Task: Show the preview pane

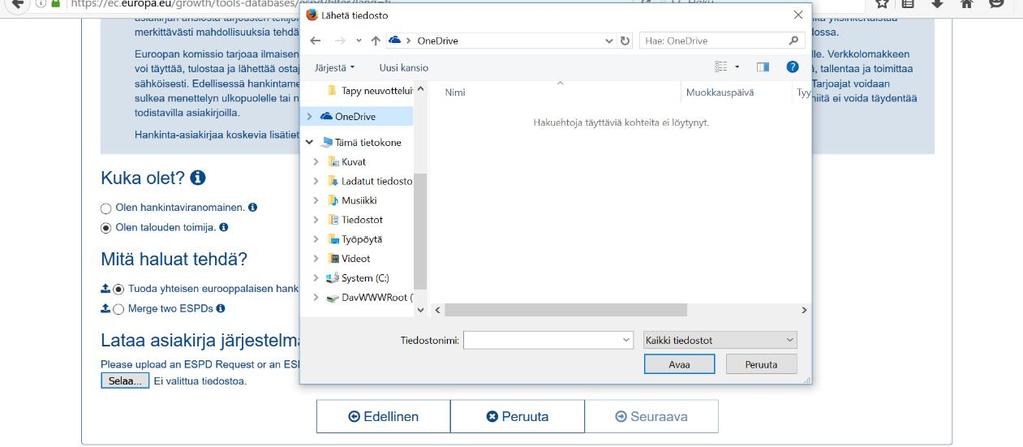Action: point(763,67)
